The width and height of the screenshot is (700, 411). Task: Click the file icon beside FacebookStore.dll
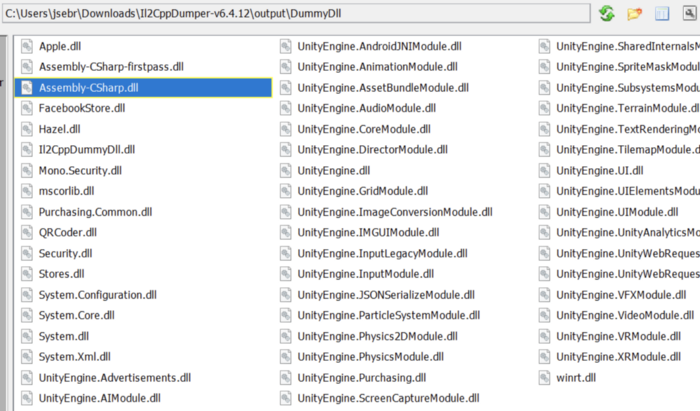click(x=27, y=108)
